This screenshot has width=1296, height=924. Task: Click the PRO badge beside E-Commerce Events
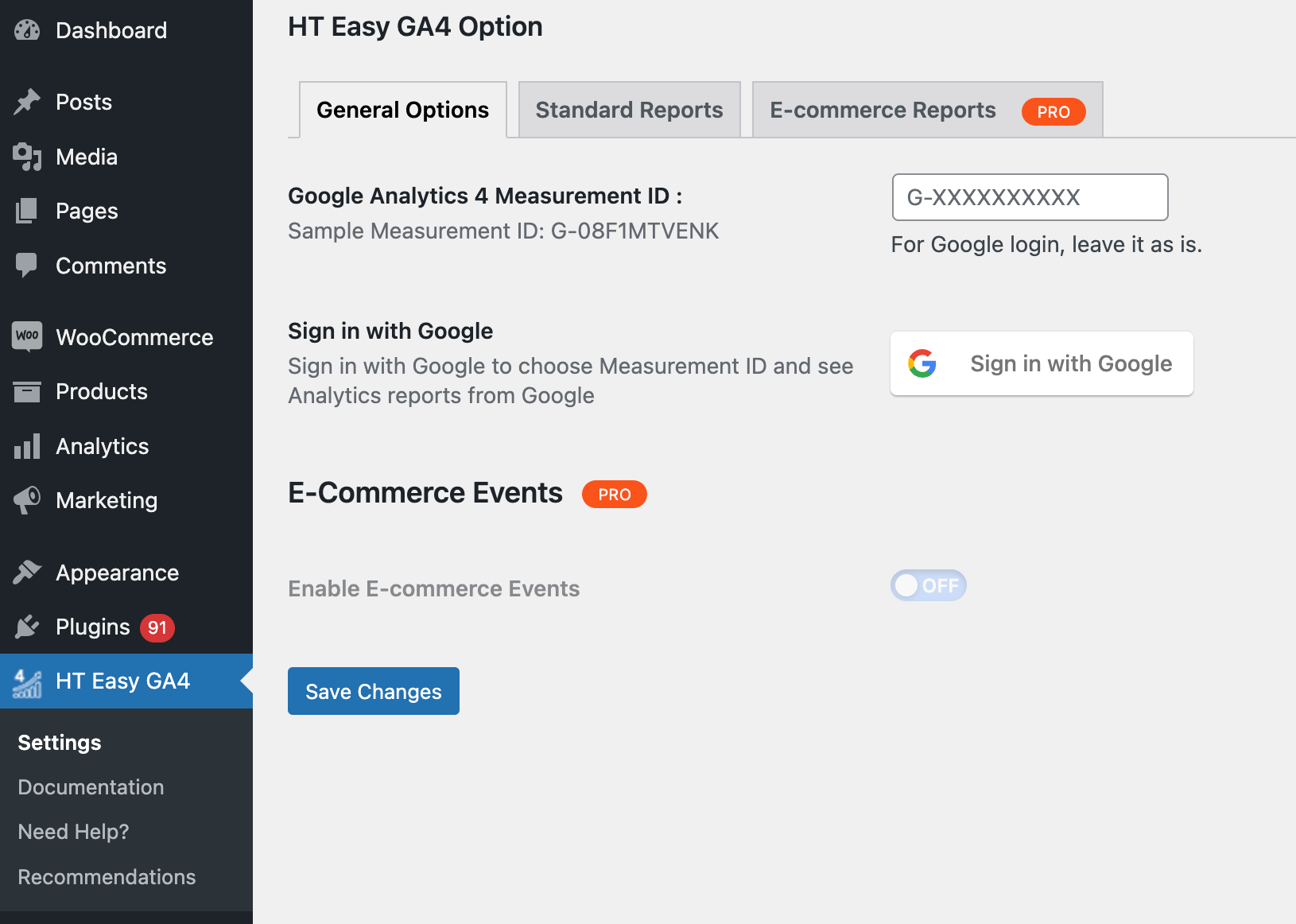coord(615,495)
